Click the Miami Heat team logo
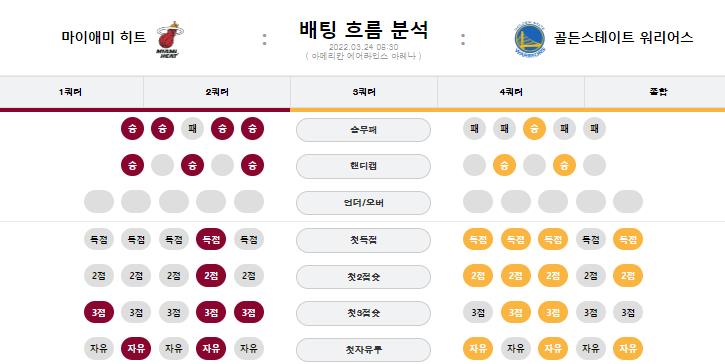The image size is (725, 364). [x=169, y=39]
